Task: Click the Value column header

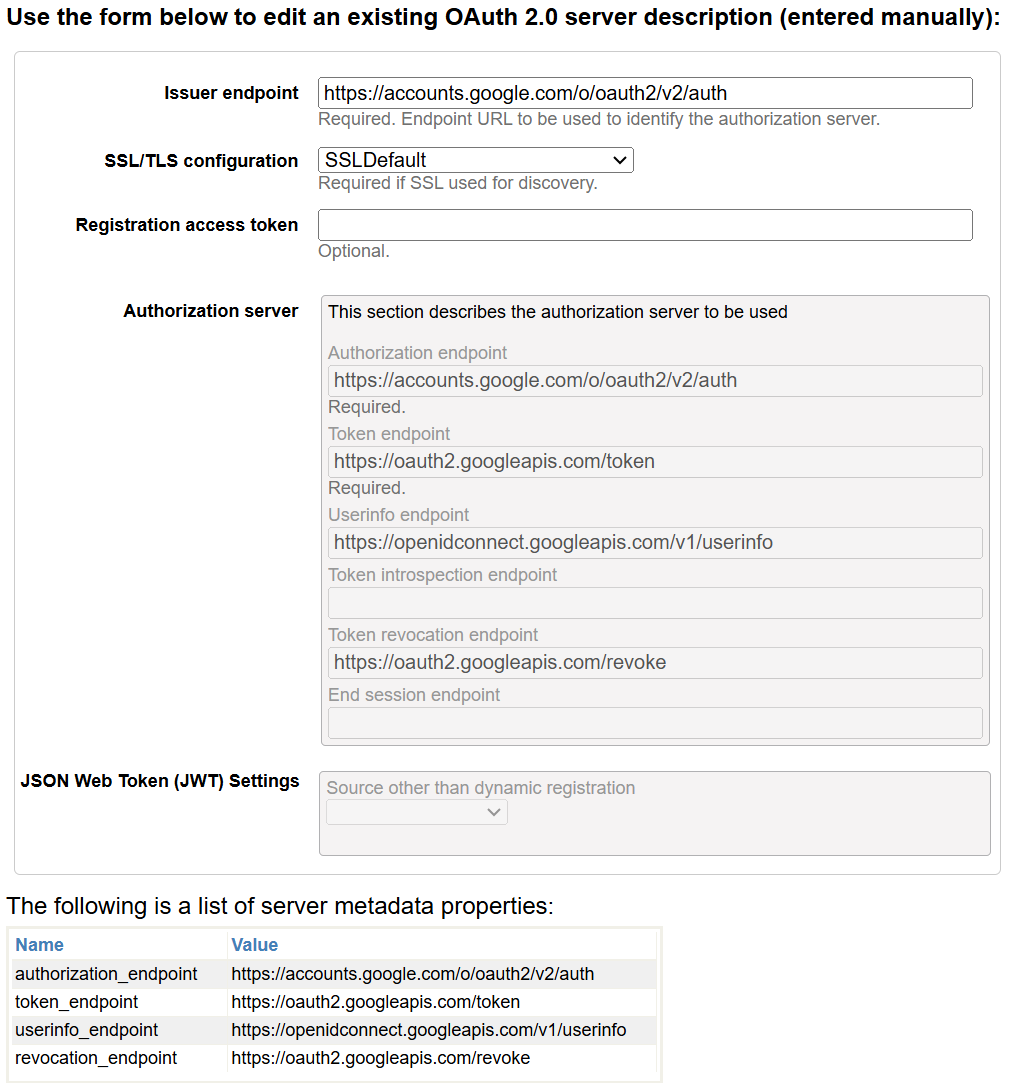Action: [255, 945]
